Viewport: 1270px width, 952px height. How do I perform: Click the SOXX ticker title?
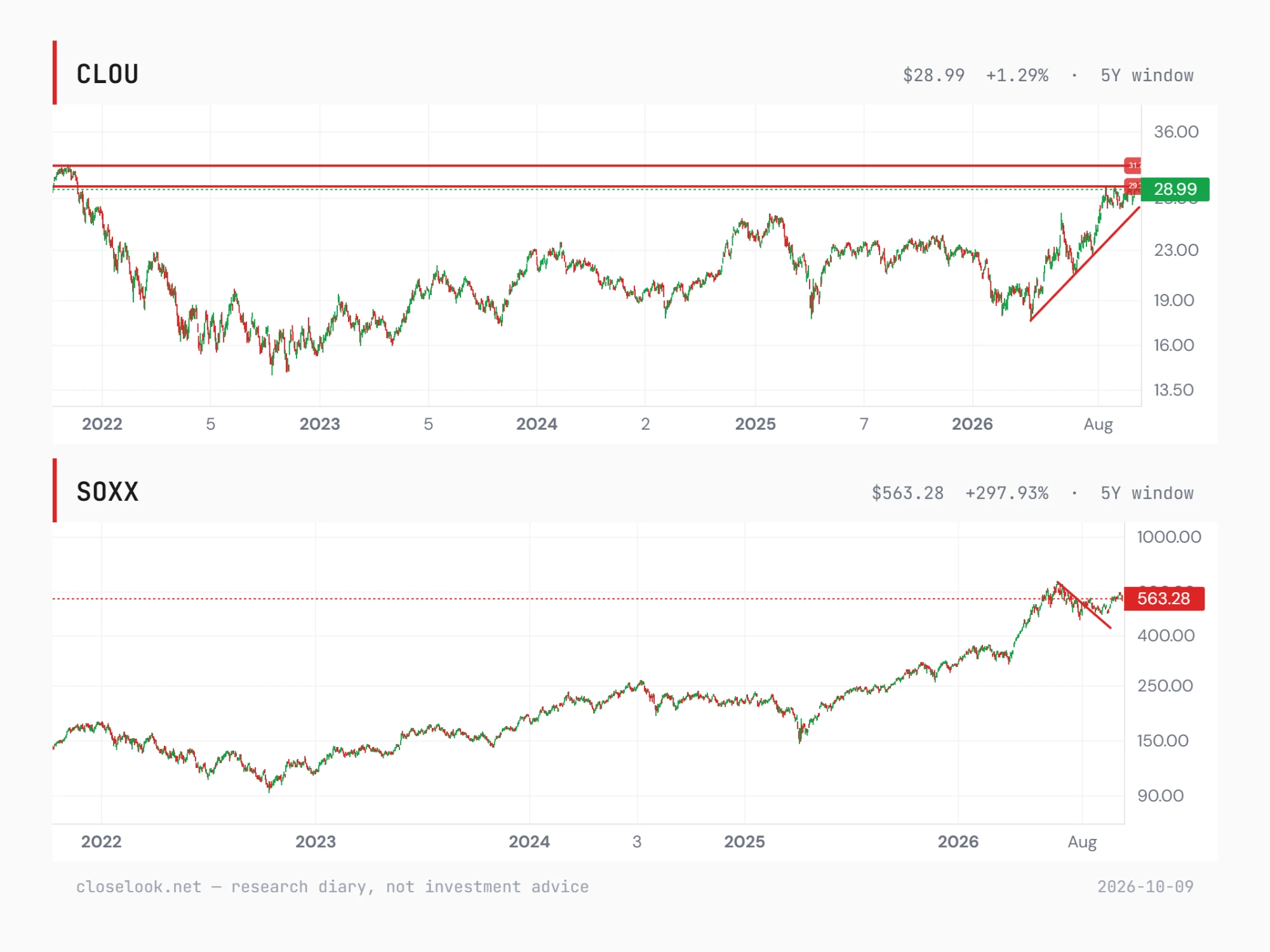click(x=107, y=492)
